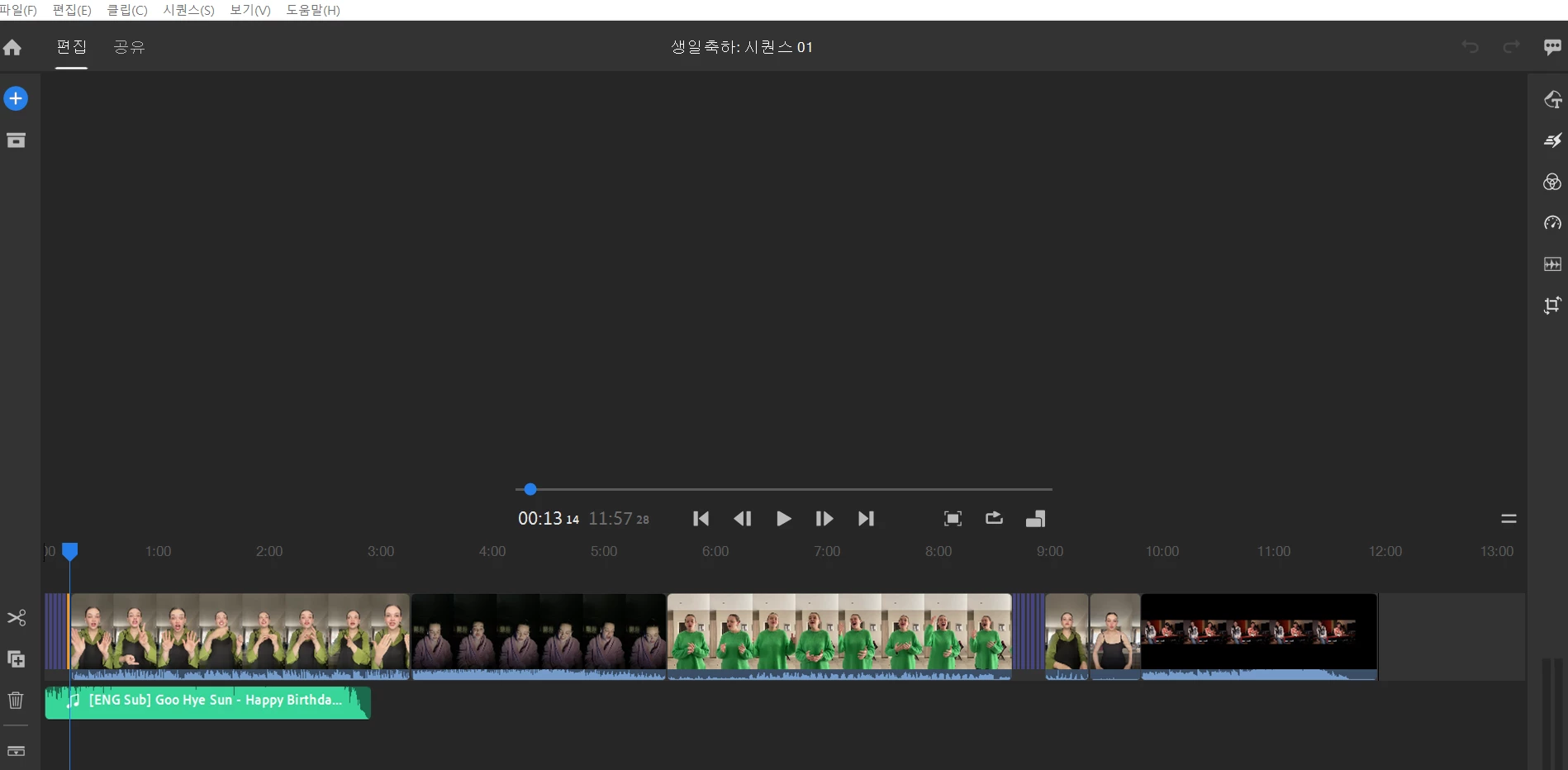The image size is (1568, 770).
Task: Select the title clip at timeline start
Action: 57,631
